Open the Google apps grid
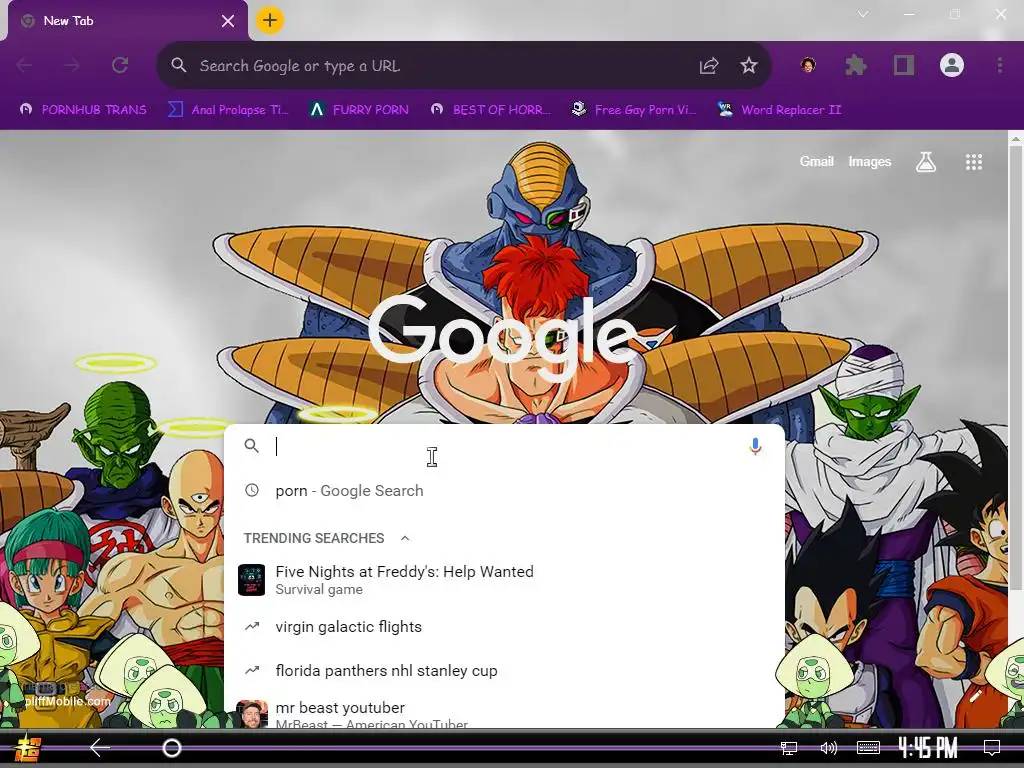This screenshot has height=768, width=1024. 974,162
